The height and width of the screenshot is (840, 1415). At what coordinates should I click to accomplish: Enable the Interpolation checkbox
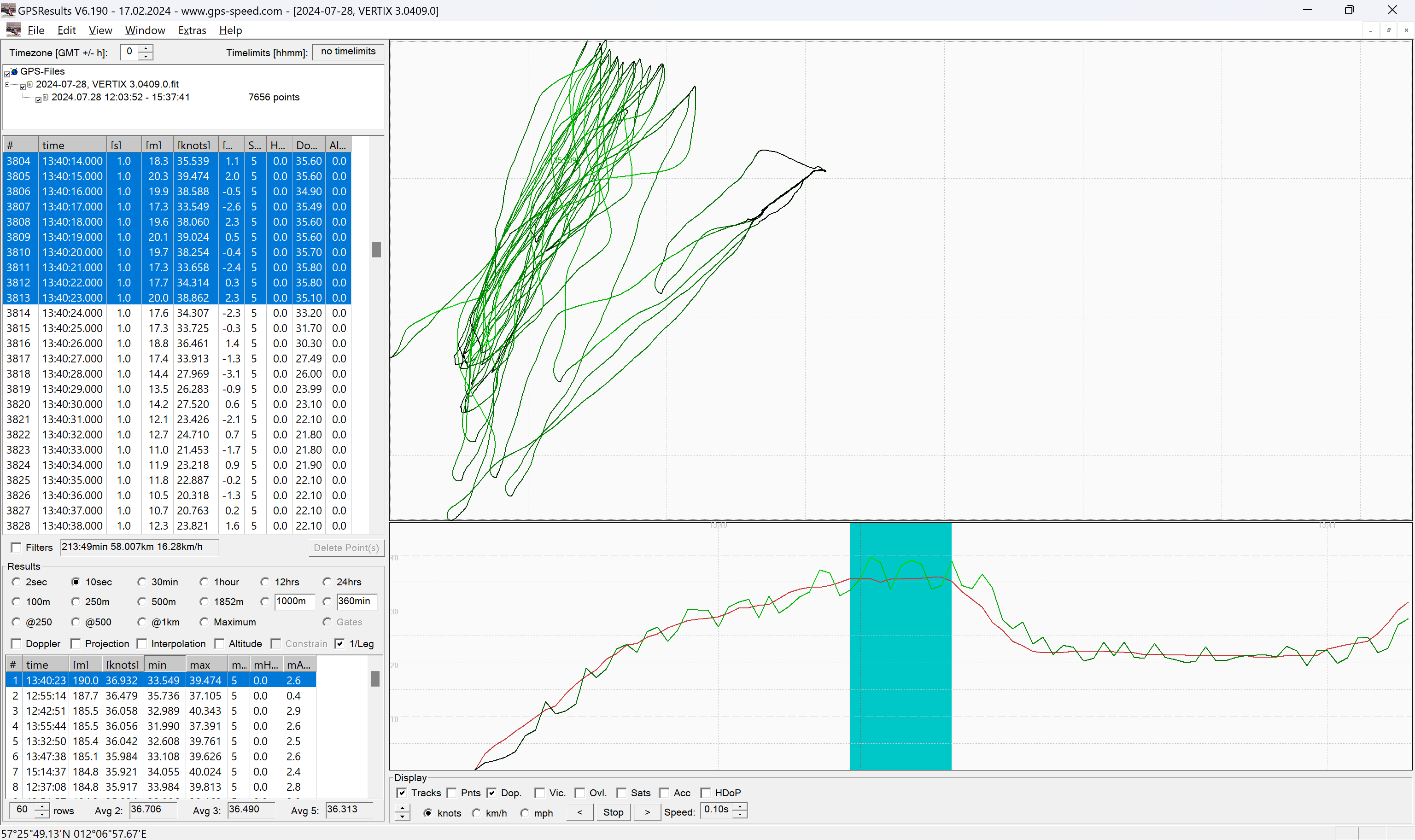[x=141, y=643]
